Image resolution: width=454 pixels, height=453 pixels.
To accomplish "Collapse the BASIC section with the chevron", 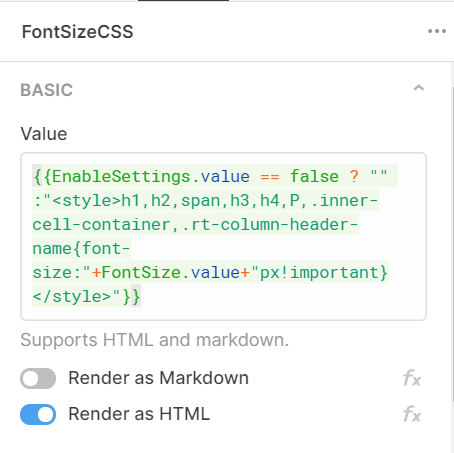I will [x=419, y=88].
